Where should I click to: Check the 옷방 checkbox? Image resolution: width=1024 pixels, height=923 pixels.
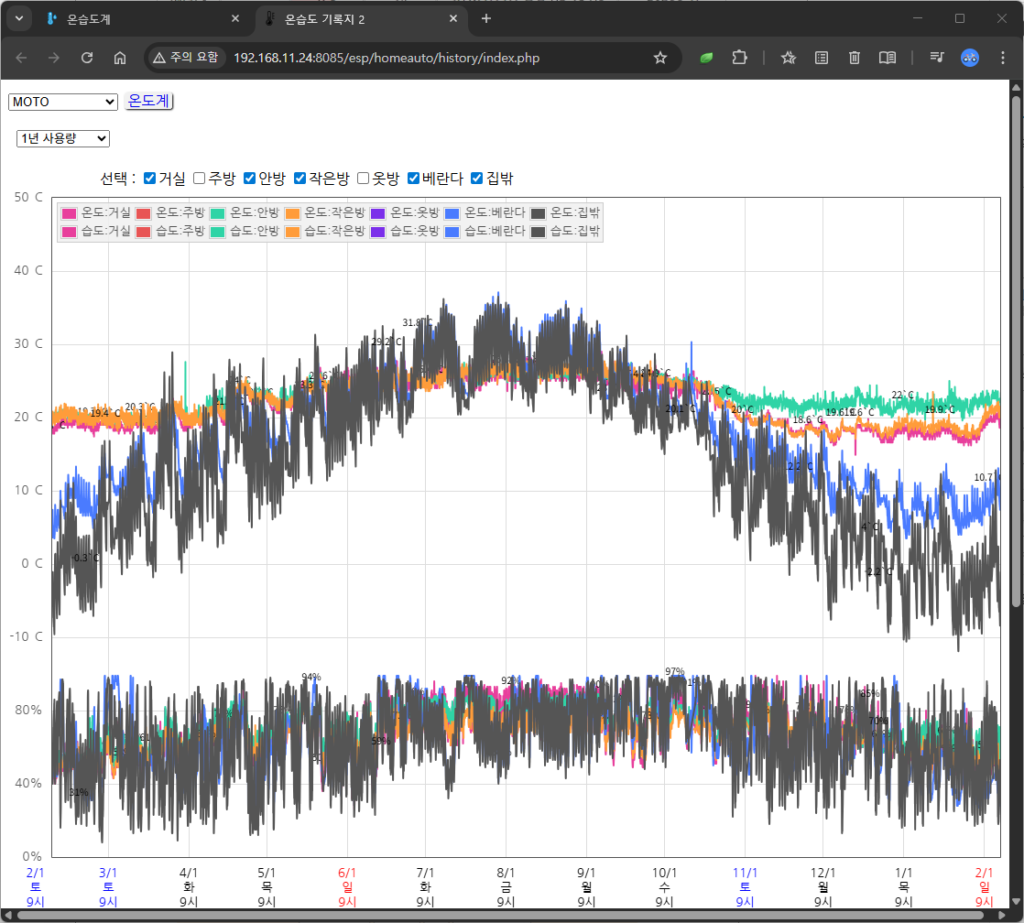(x=364, y=179)
